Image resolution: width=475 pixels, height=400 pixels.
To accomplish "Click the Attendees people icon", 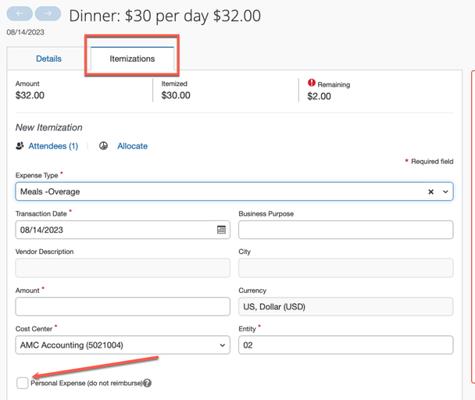I will coord(20,146).
